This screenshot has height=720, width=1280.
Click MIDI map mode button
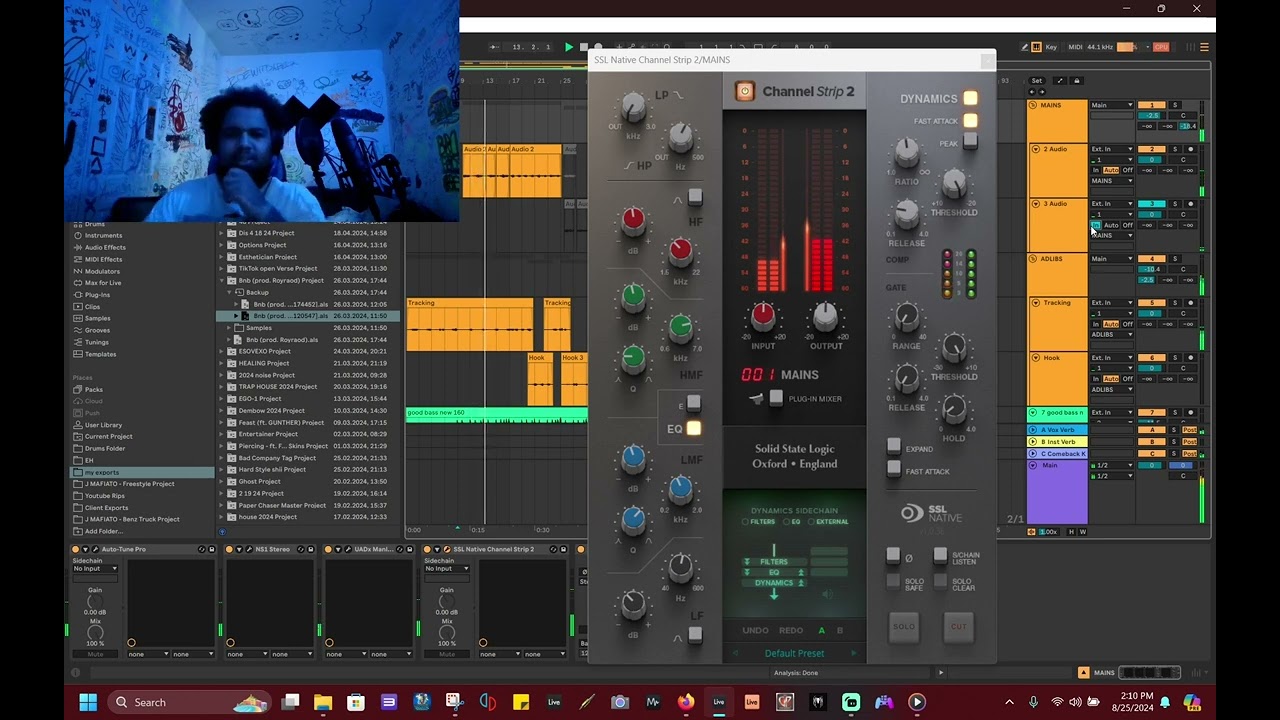point(1075,47)
